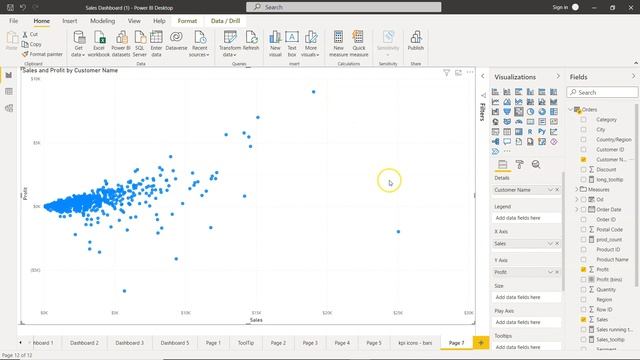640x360 pixels.
Task: Open the Modeling ribbon tab
Action: coord(102,21)
